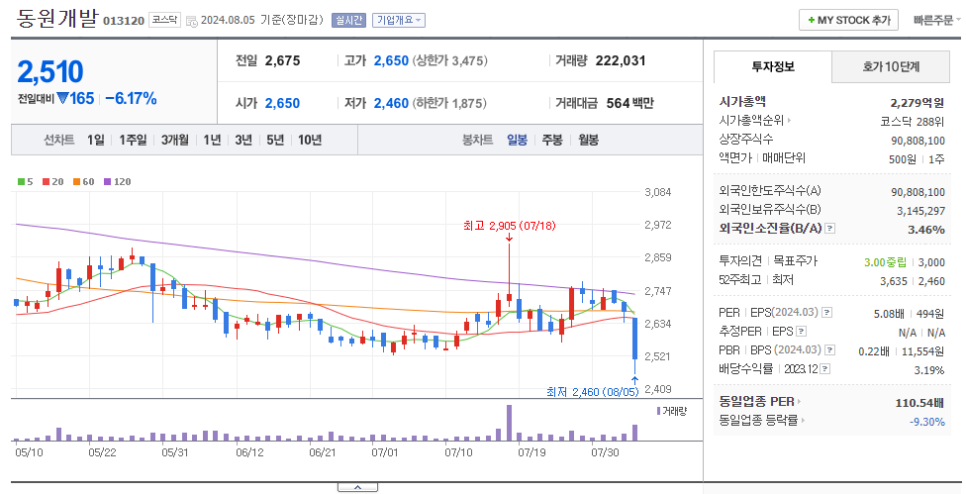Open the 시가총액순위 link arrow
Viewport: 966px width, 494px height.
click(789, 121)
